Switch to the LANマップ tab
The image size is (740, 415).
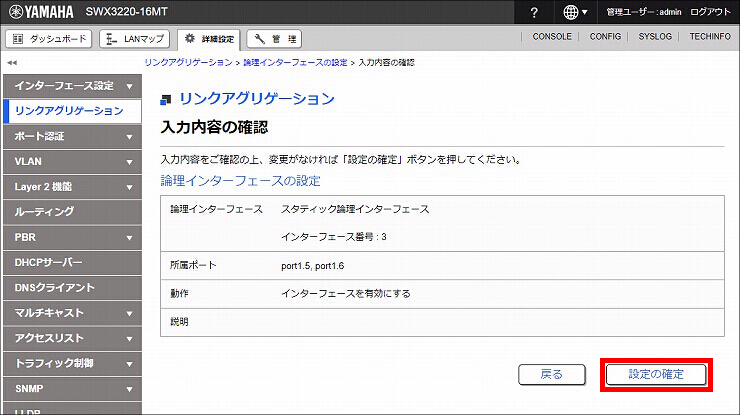pos(135,39)
